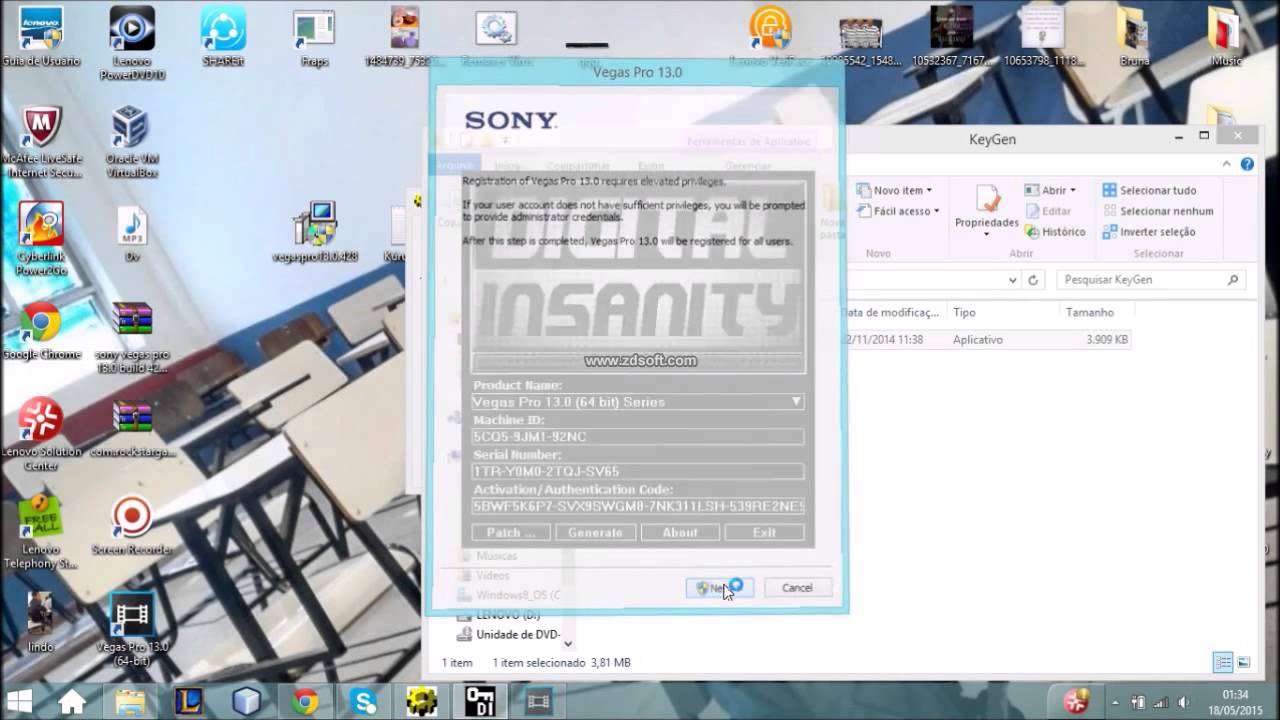
Task: Click Generate button in keygen
Action: [595, 532]
